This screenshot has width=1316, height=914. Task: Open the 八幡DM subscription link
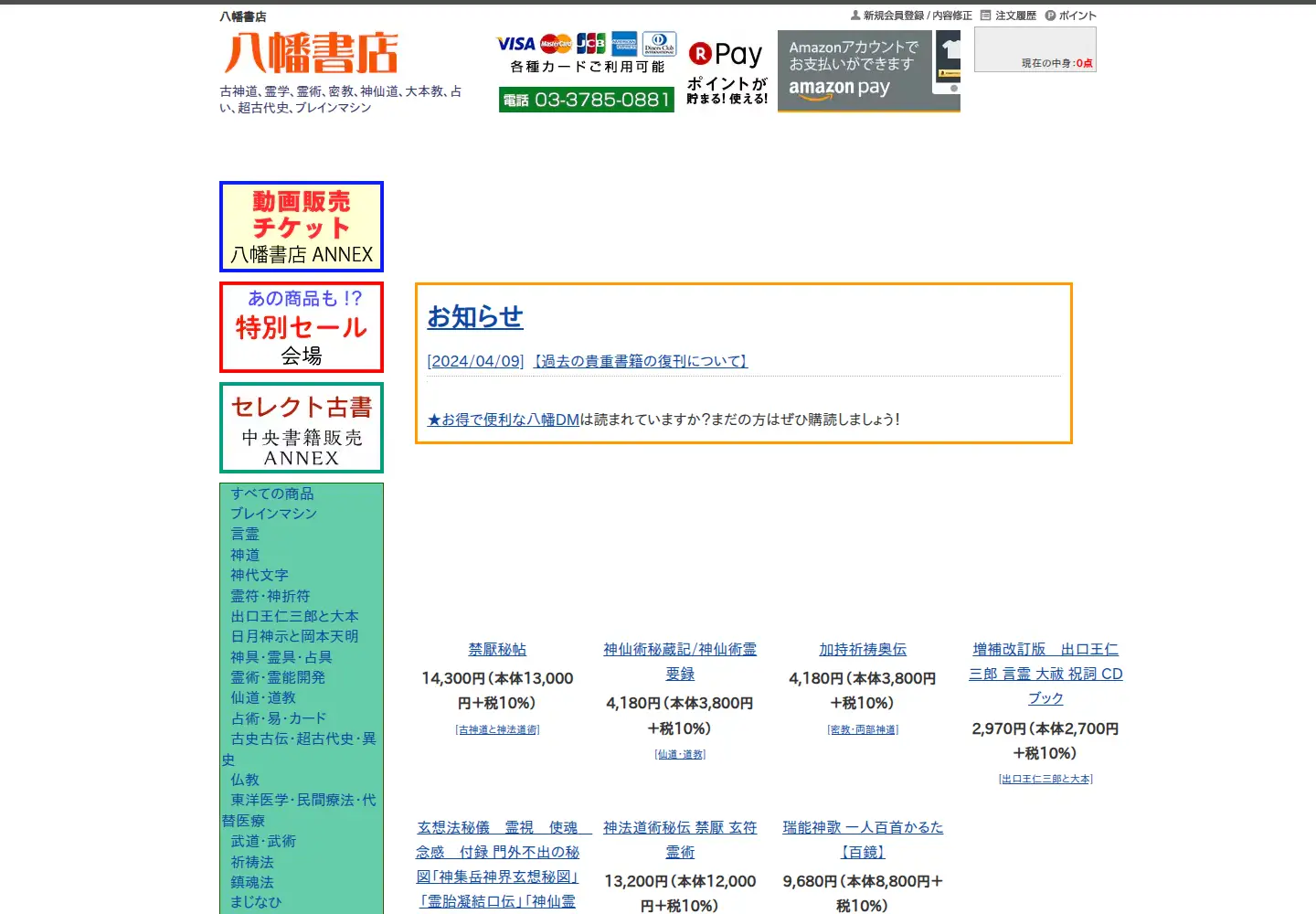click(504, 420)
